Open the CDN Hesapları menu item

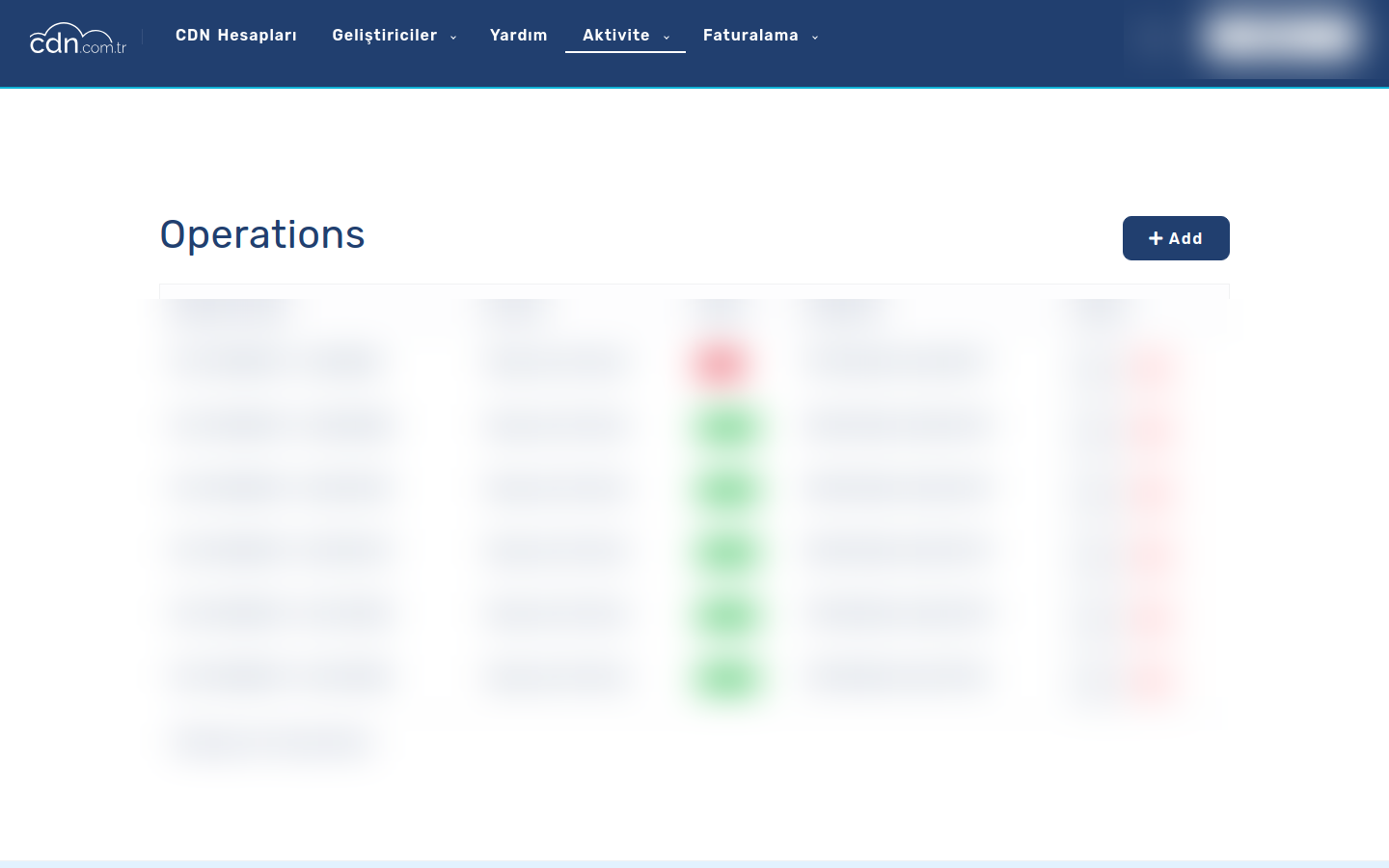pos(236,36)
